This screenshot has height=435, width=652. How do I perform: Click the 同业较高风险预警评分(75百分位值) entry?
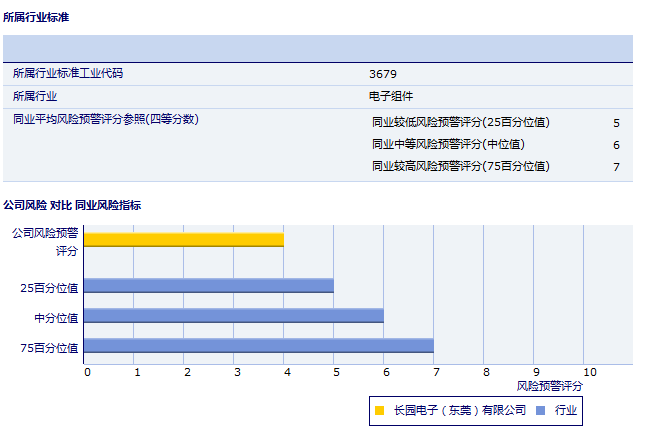(460, 167)
